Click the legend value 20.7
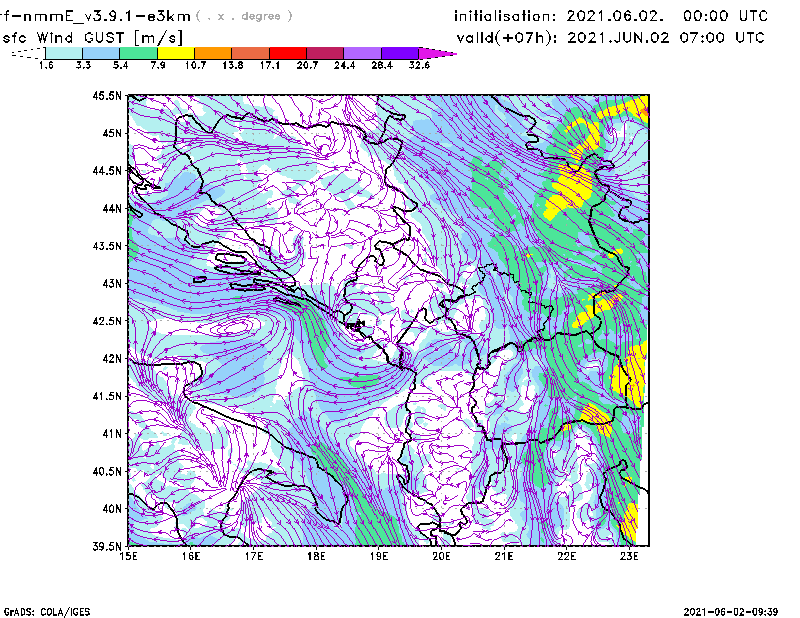This screenshot has height=618, width=800. pos(307,65)
